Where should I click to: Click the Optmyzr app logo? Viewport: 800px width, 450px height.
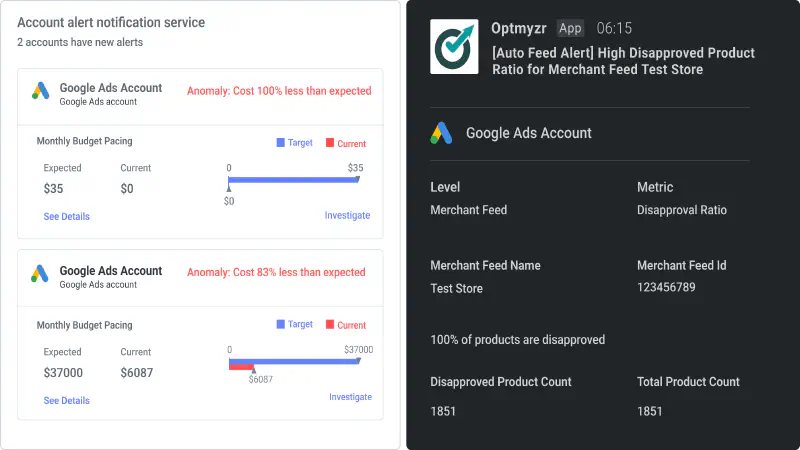(x=454, y=47)
